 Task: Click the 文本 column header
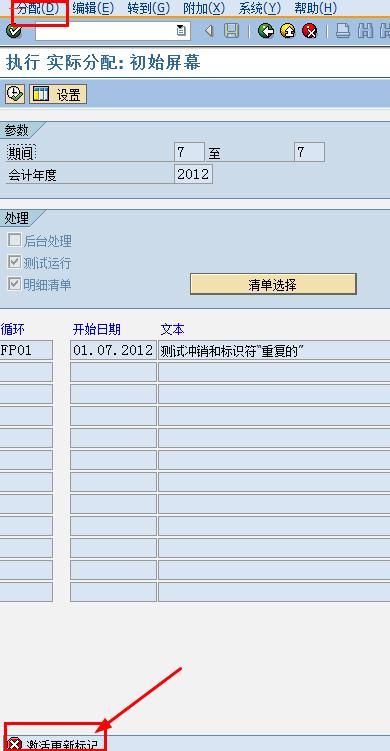click(172, 329)
